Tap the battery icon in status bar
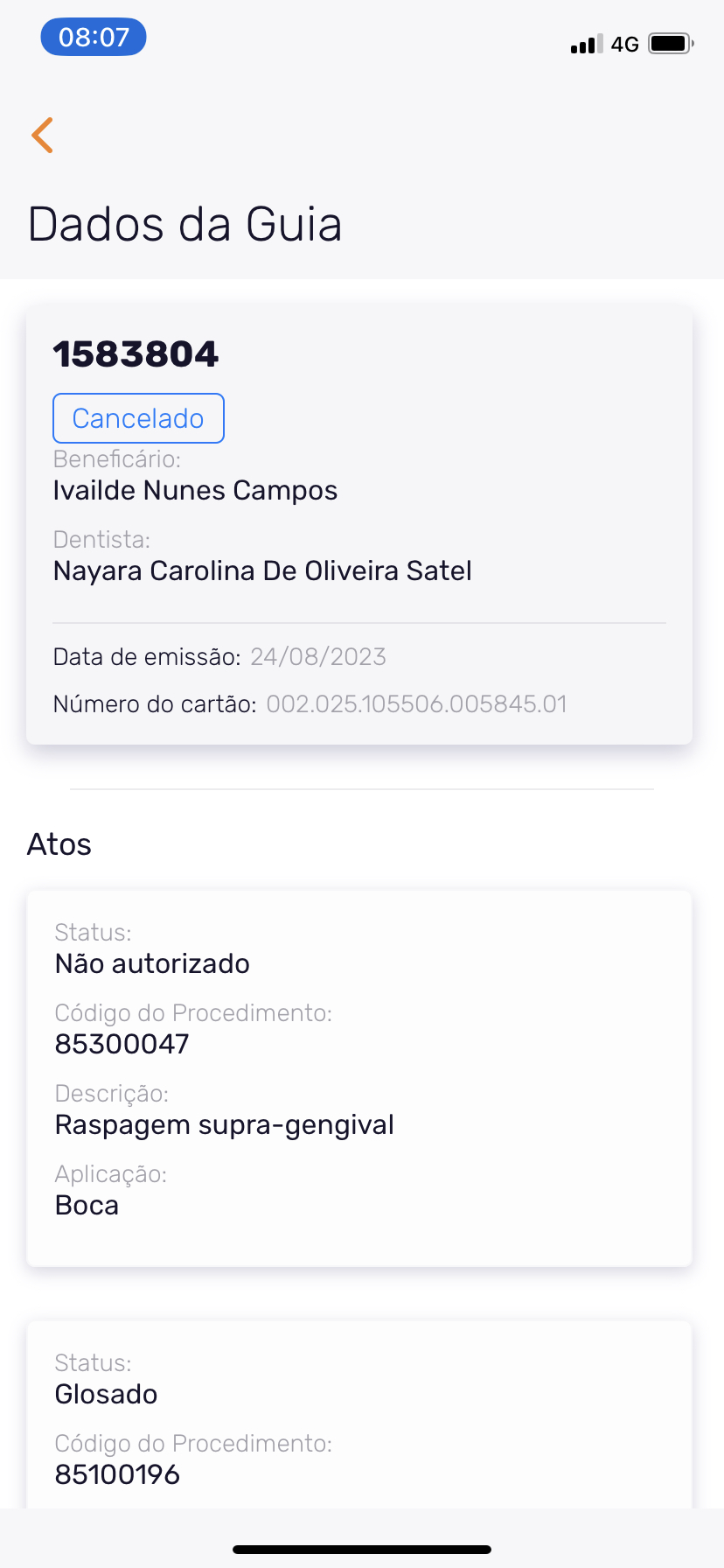The width and height of the screenshot is (724, 1568). point(670,44)
